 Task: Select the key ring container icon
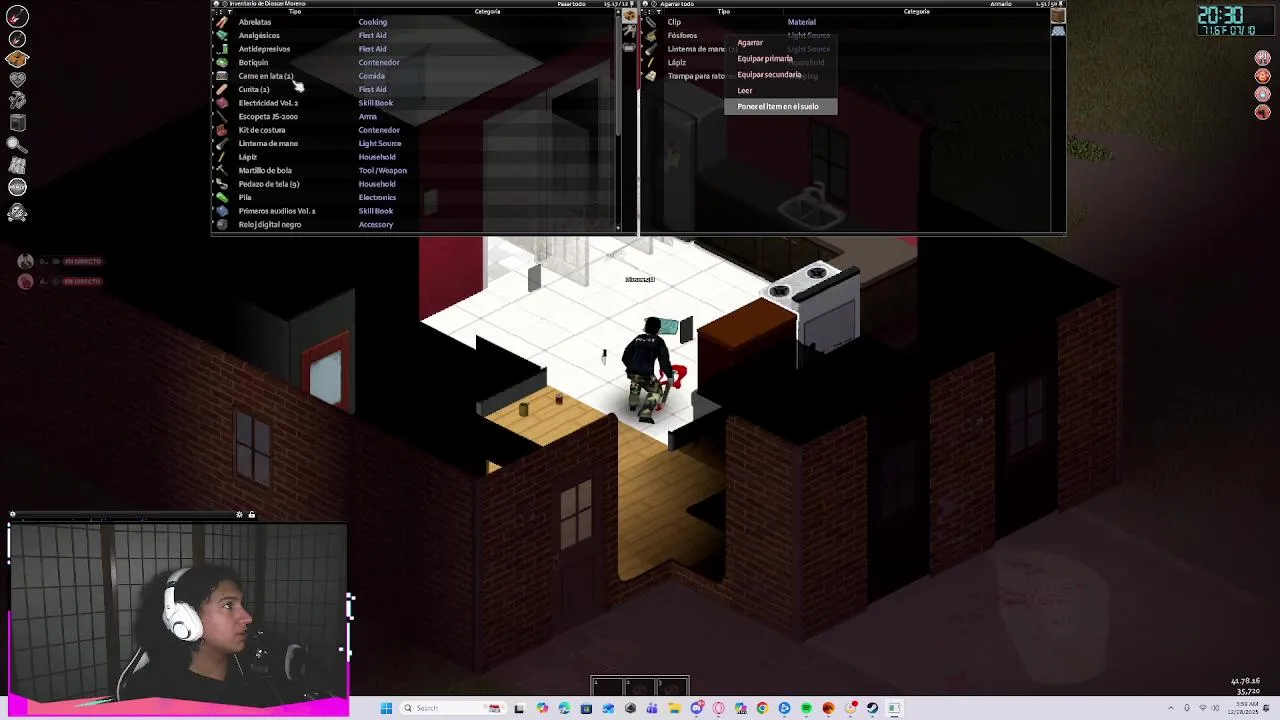click(x=629, y=33)
